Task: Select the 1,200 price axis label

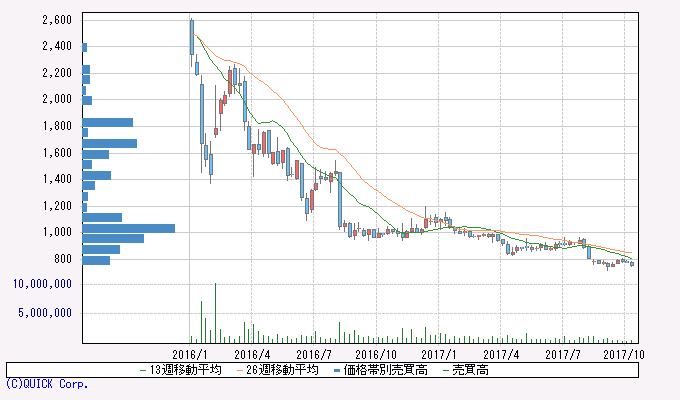Action: pos(57,206)
